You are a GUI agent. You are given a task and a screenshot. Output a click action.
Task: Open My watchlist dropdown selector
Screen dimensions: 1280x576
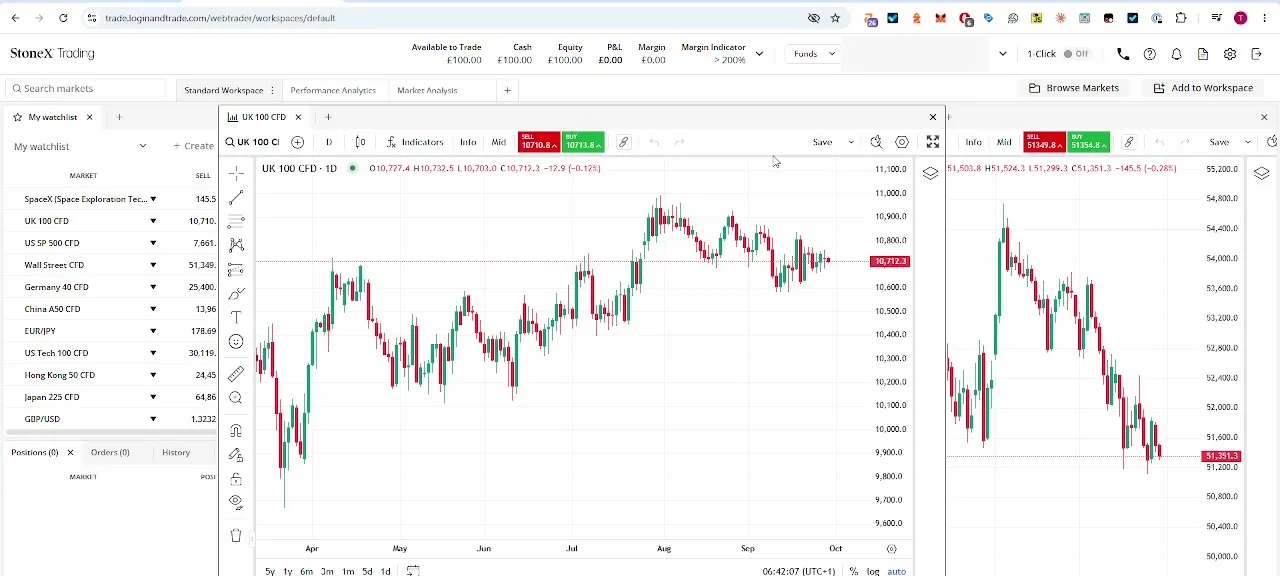coord(80,146)
